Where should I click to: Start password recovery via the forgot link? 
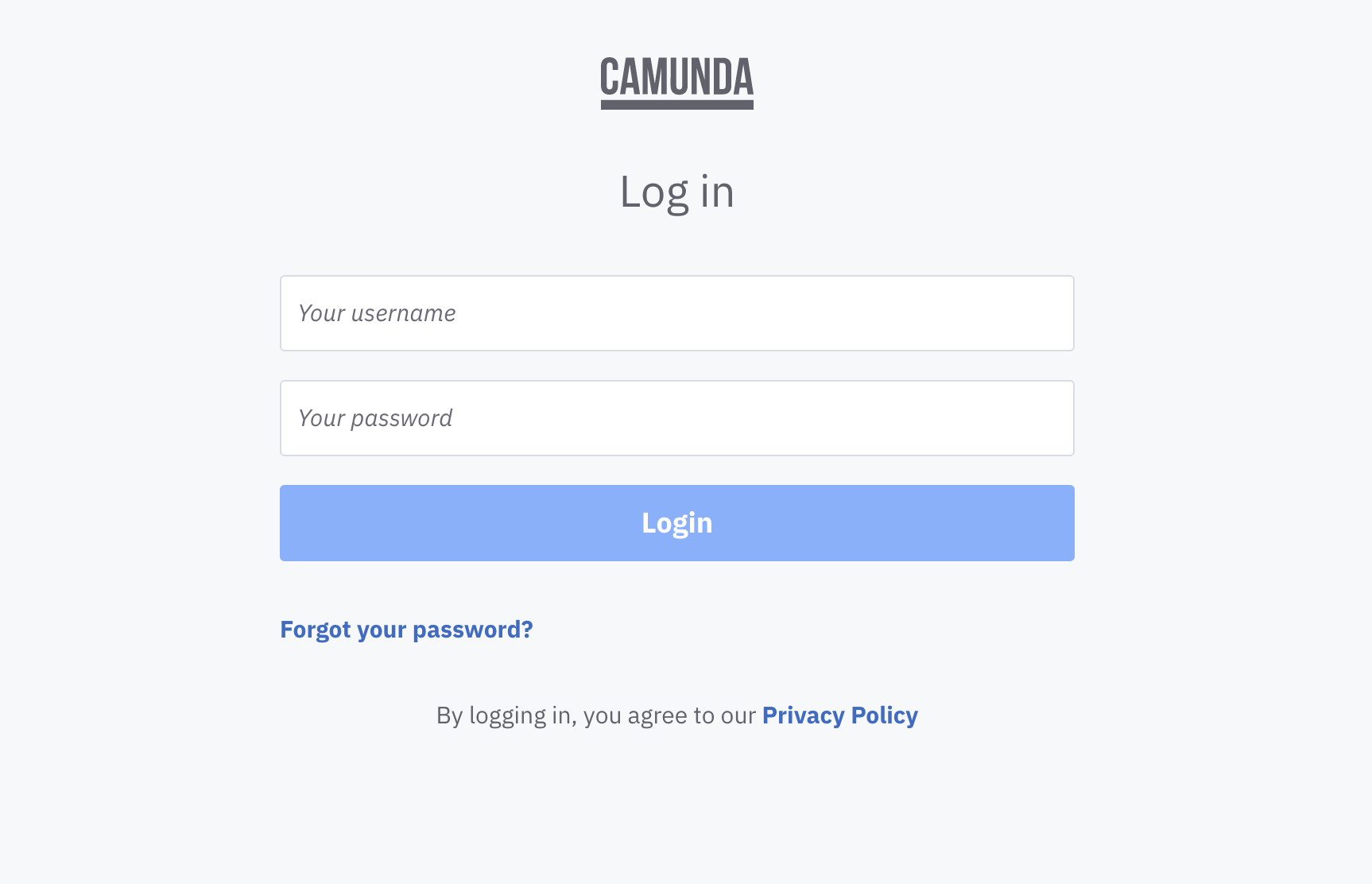(406, 630)
